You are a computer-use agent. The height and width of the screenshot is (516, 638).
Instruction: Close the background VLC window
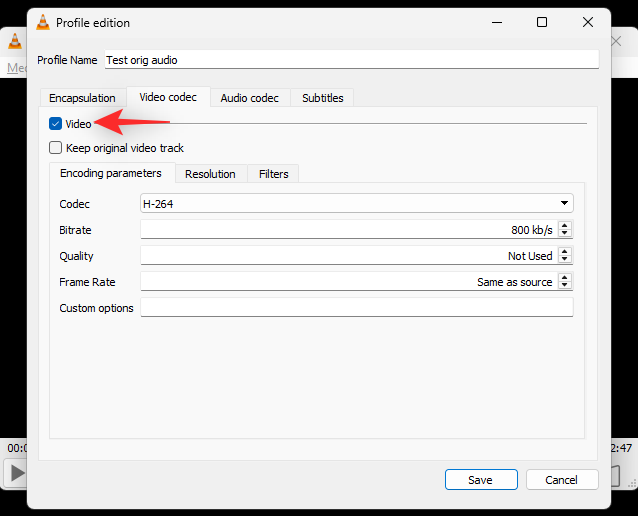(616, 41)
